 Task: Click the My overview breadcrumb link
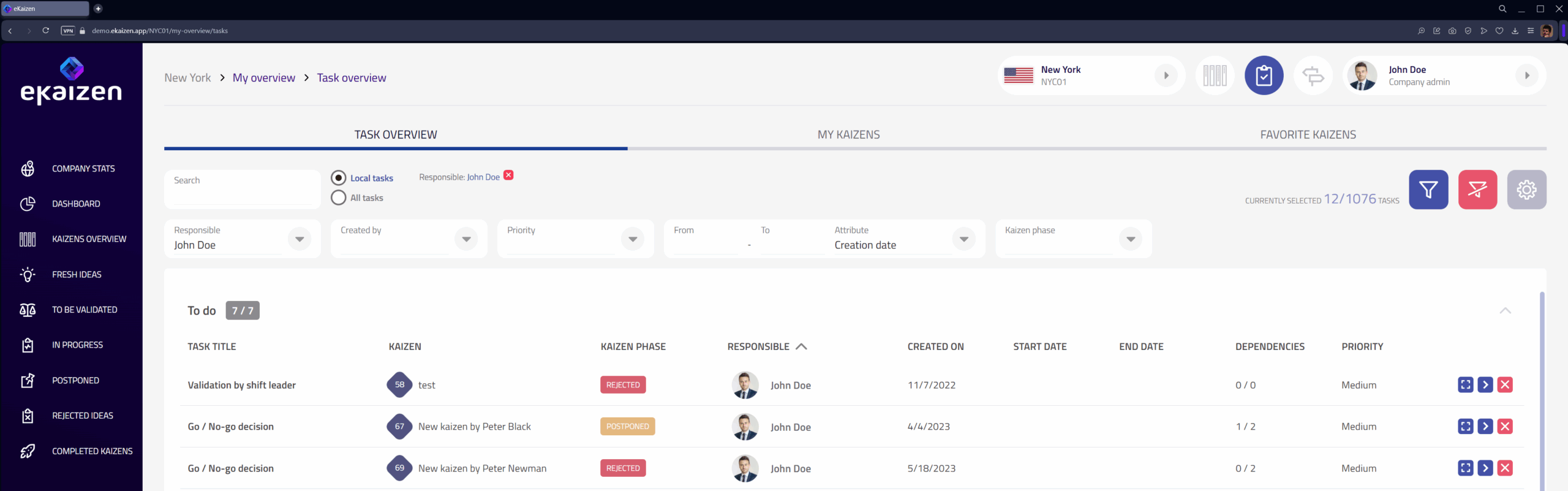263,78
